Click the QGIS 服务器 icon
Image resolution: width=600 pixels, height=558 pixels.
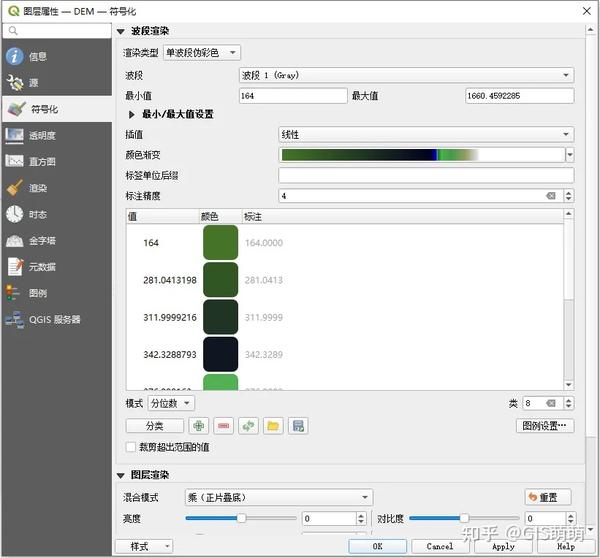click(x=15, y=320)
